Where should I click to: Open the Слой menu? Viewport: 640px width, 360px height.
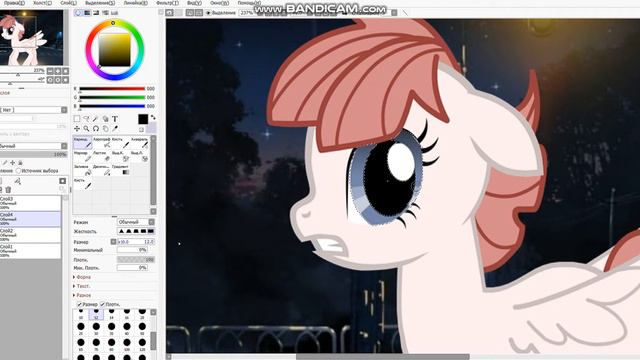click(68, 3)
